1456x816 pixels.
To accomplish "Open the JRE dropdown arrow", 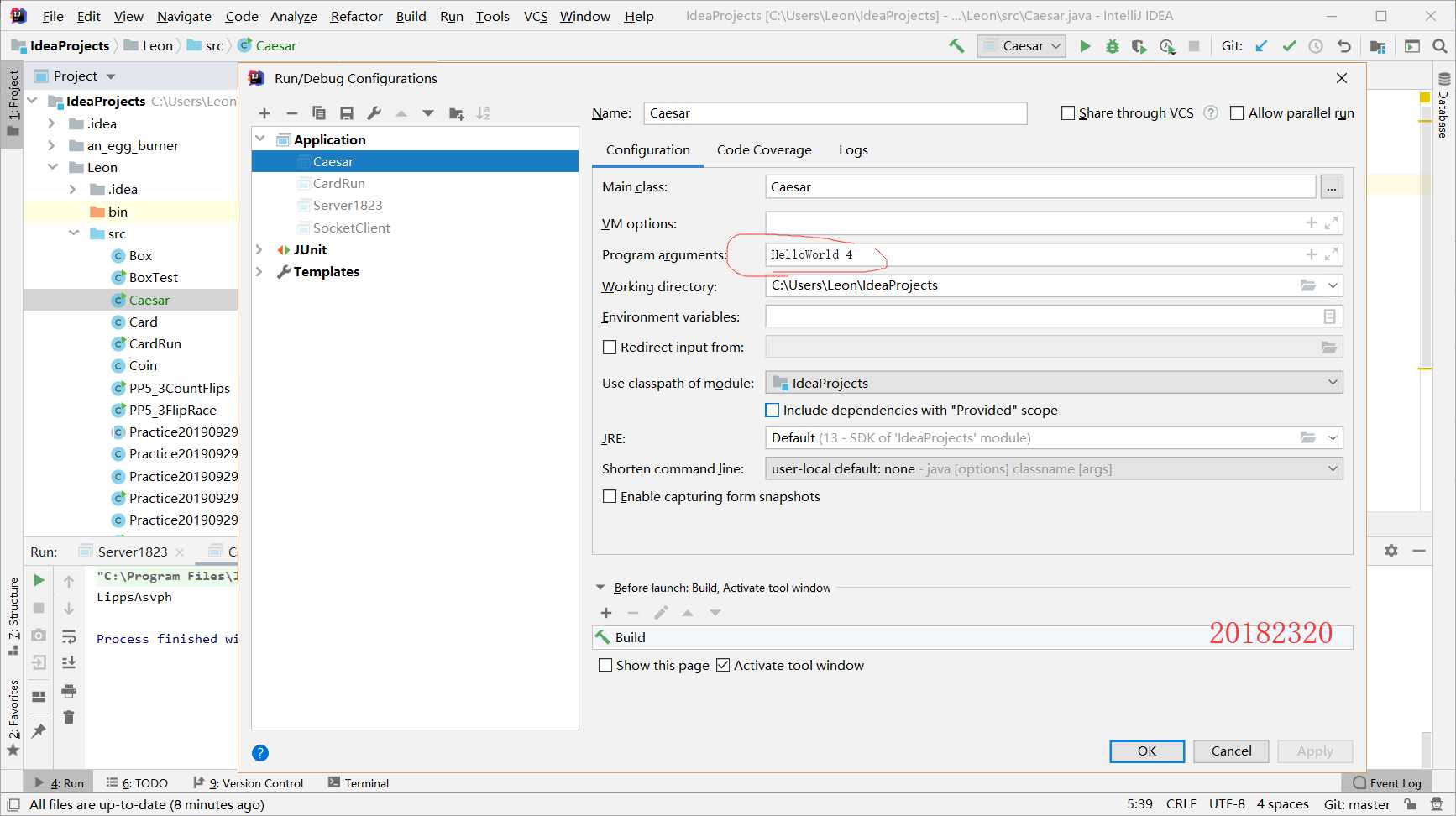I will point(1333,437).
